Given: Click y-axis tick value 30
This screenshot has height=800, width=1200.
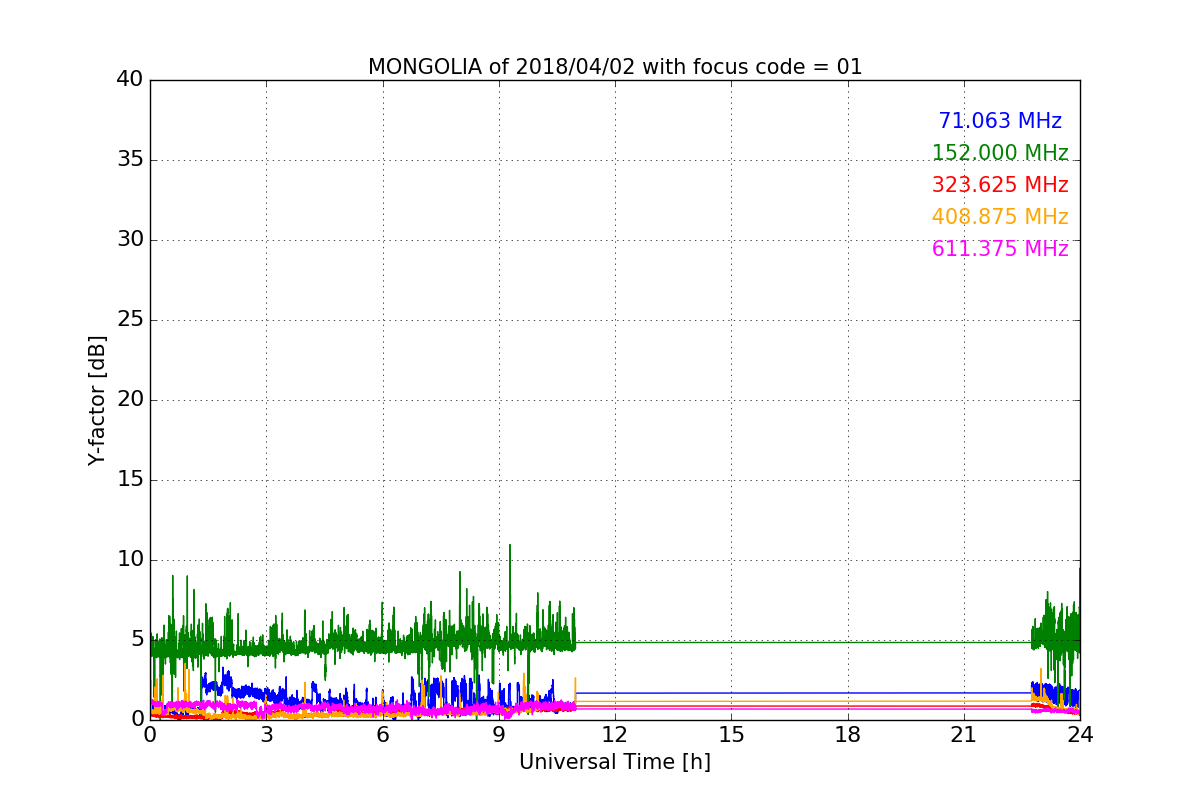Looking at the screenshot, I should tap(130, 240).
